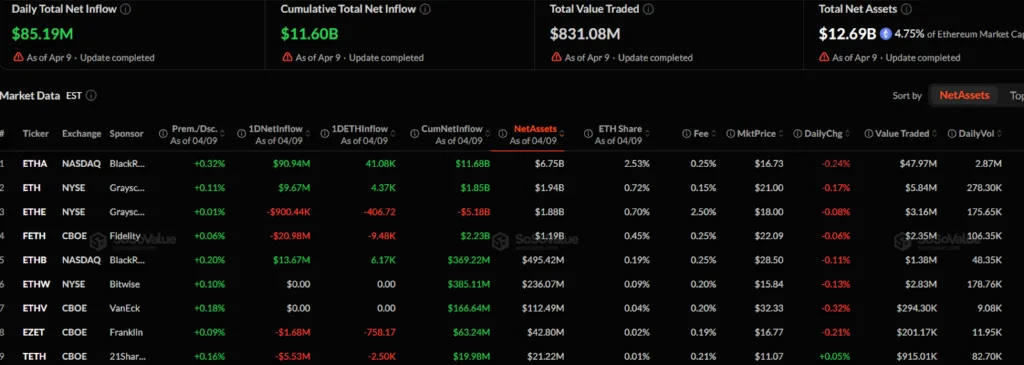Viewport: 1024px width, 365px height.
Task: Click Ethereum logo next to $12.69B
Action: [886, 33]
